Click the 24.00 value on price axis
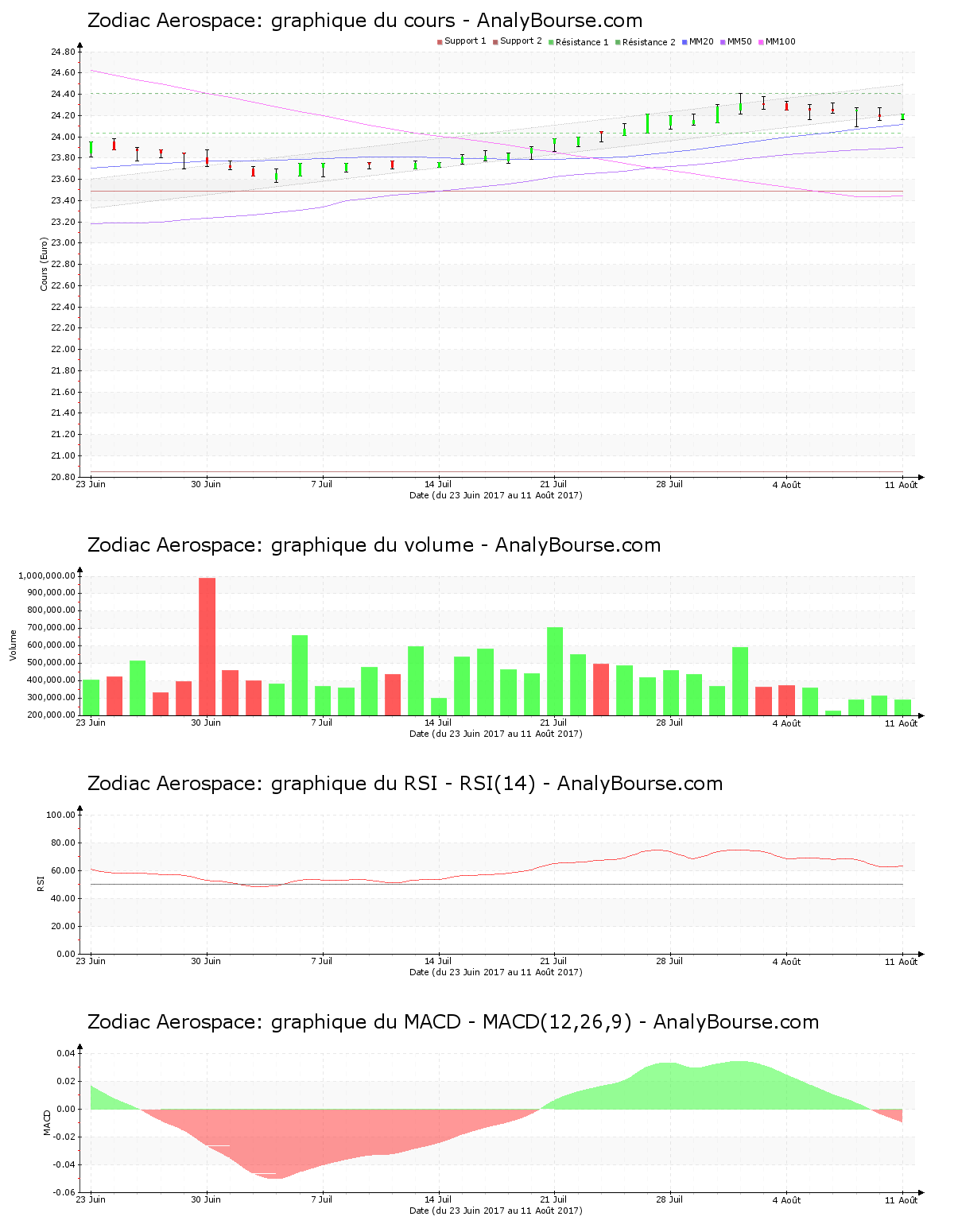The width and height of the screenshot is (954, 1232). pyautogui.click(x=63, y=138)
